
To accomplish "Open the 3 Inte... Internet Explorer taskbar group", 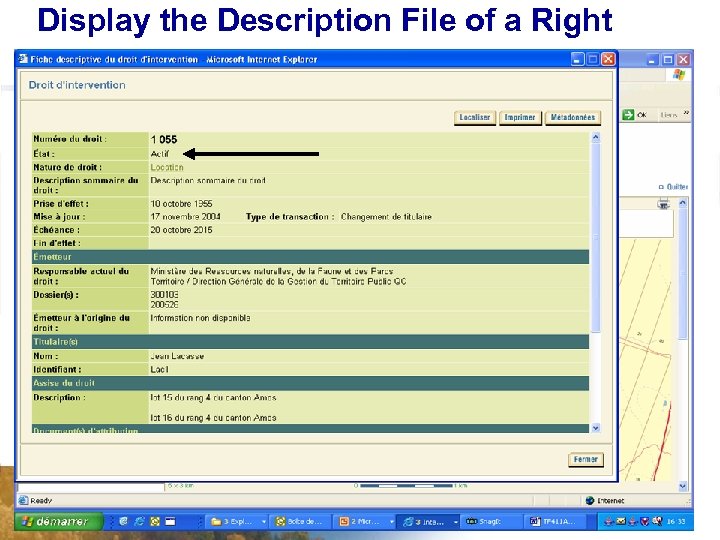I will pyautogui.click(x=429, y=522).
